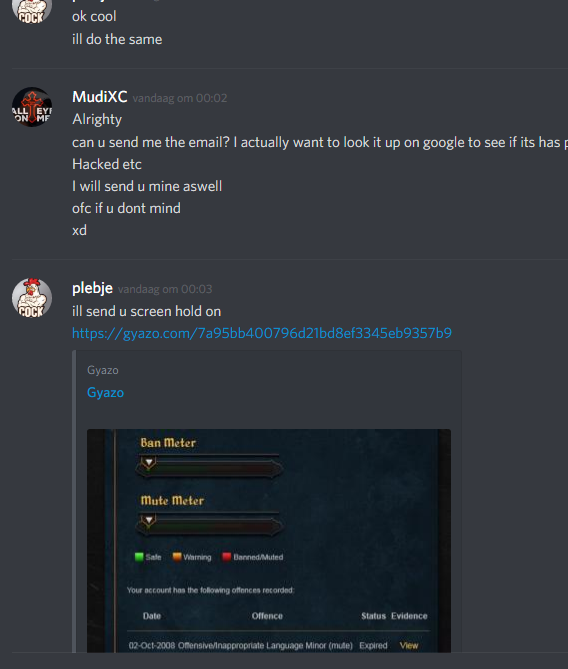Click the orange Warning legend square
This screenshot has width=568, height=669.
tap(177, 557)
